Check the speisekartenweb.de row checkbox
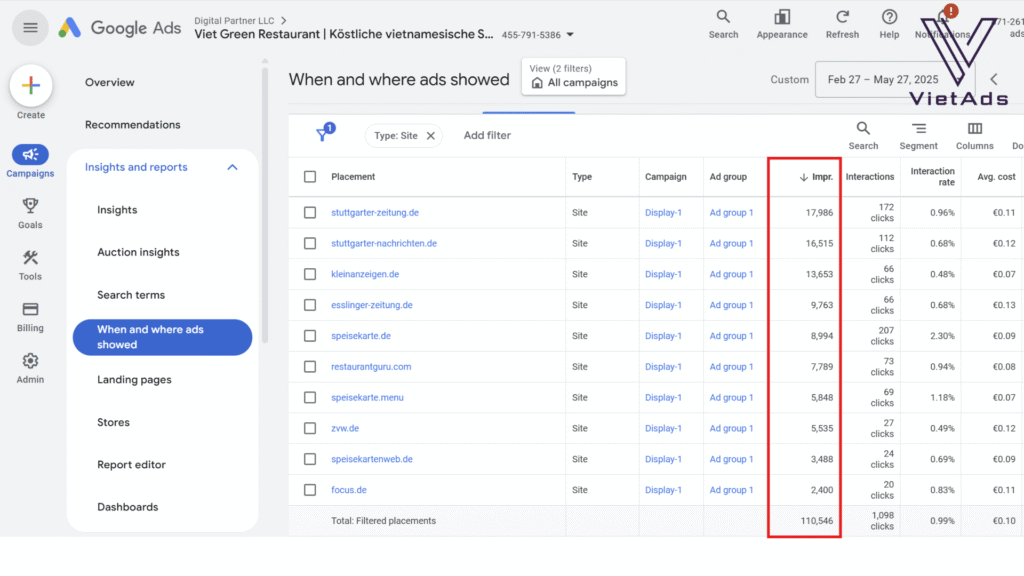Image resolution: width=1024 pixels, height=576 pixels. 310,459
